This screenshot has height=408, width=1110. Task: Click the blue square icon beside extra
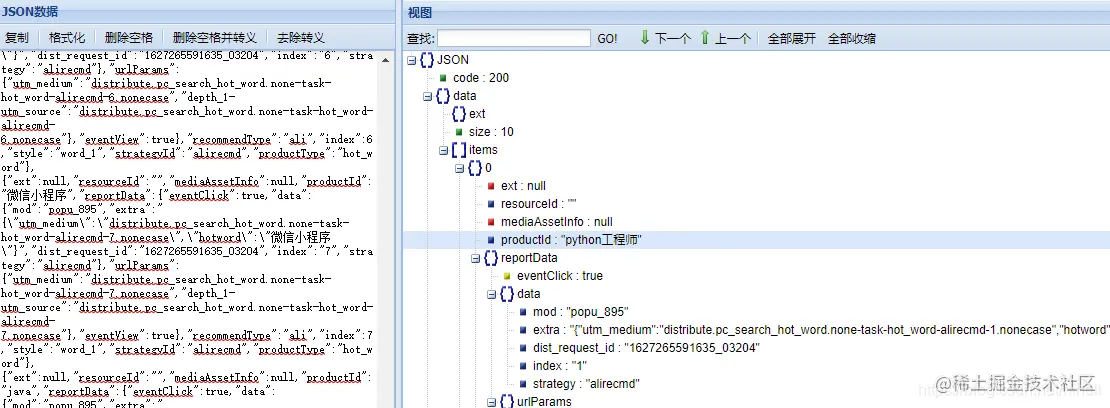[x=523, y=330]
